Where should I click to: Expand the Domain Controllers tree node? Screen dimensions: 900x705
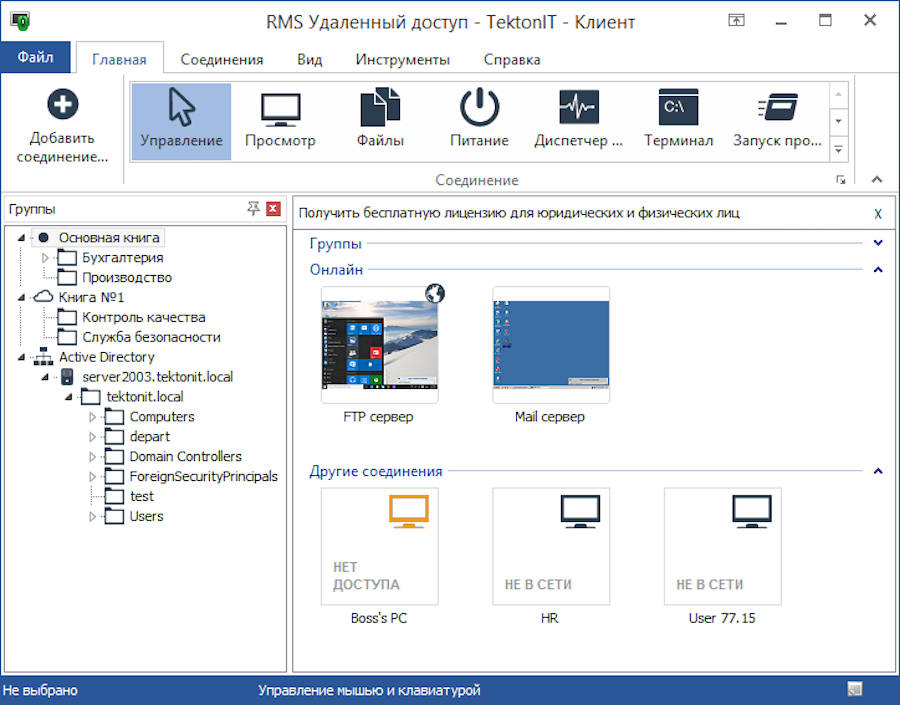[93, 457]
